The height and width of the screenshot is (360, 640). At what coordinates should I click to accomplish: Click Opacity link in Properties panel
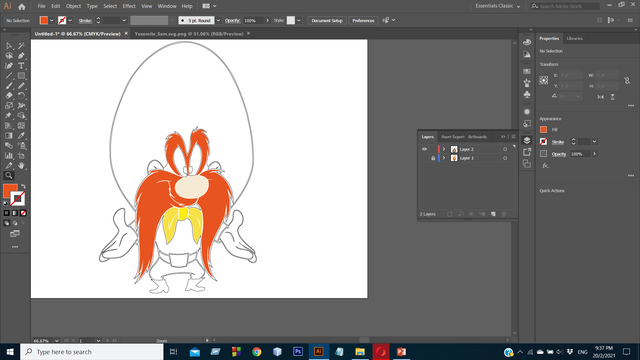click(x=559, y=154)
